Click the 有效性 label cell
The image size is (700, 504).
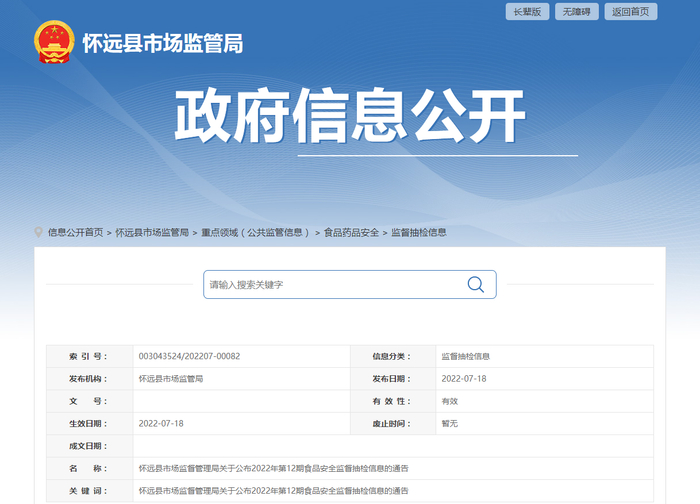[x=393, y=401]
